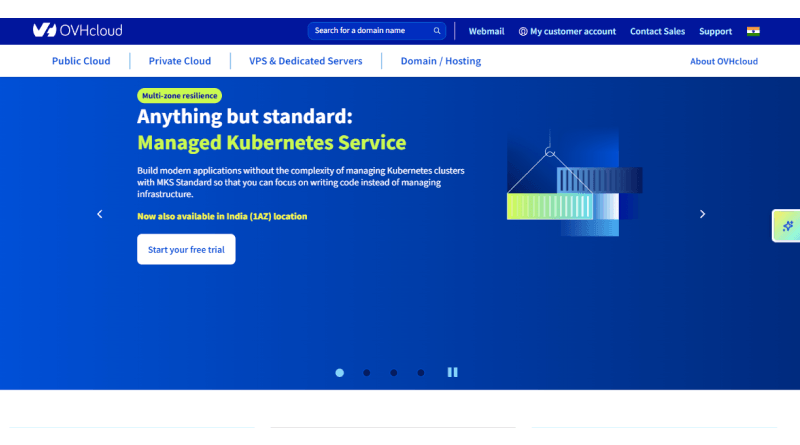The image size is (800, 445).
Task: Select the fourth carousel dot
Action: pyautogui.click(x=420, y=373)
